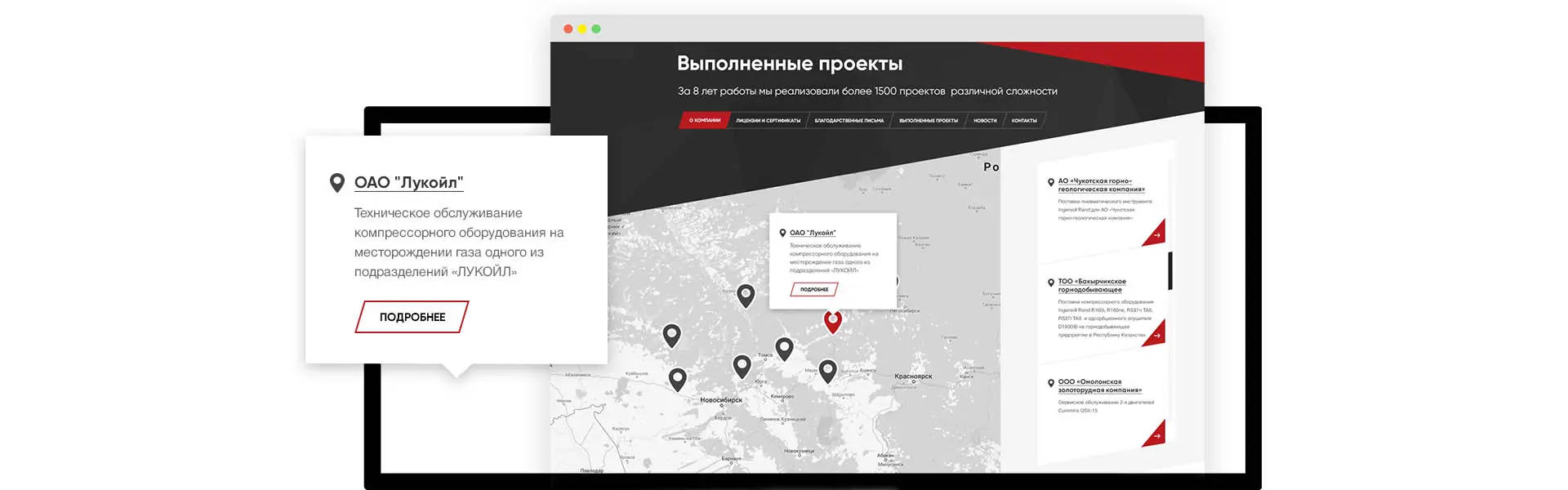Go to 'Лицензии и сертификаты' menu item

click(x=768, y=121)
